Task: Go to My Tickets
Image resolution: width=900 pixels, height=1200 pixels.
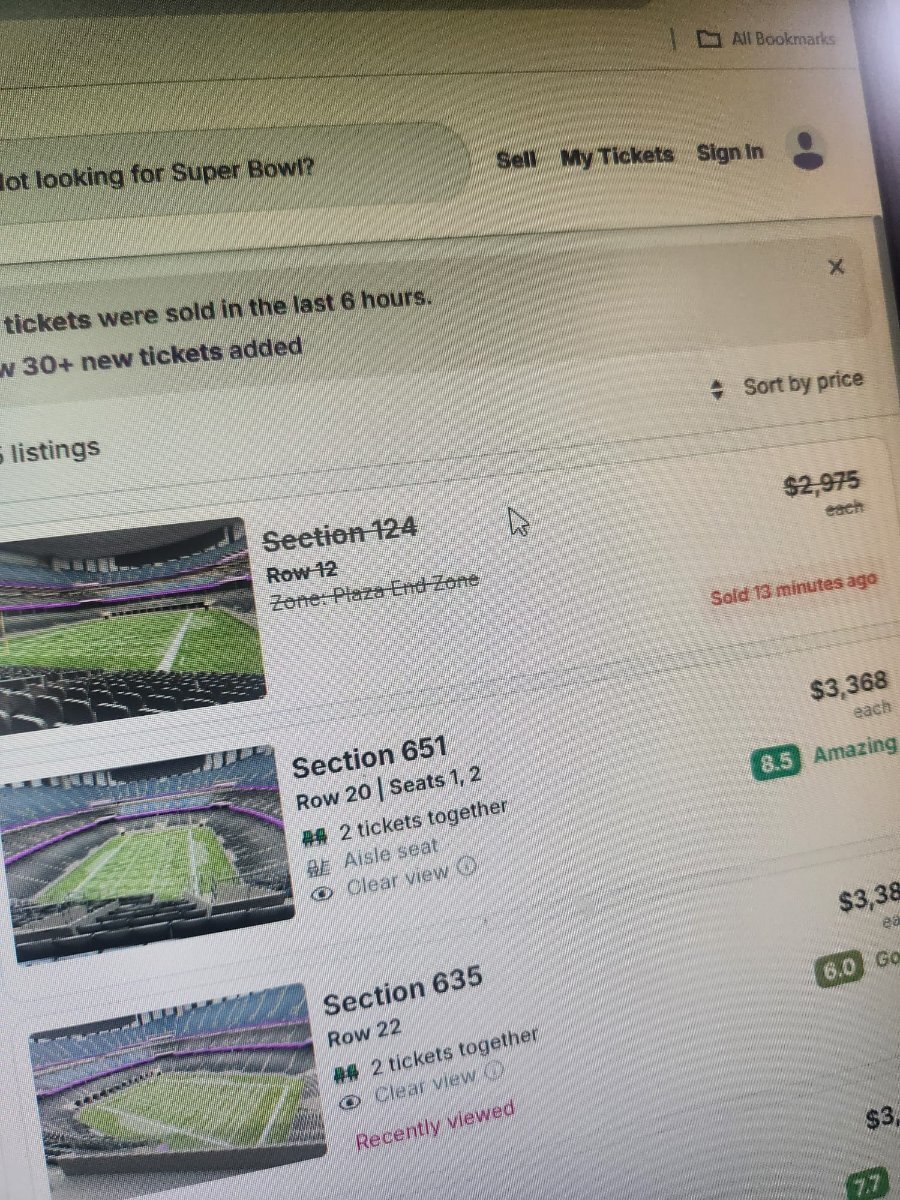Action: pos(617,156)
